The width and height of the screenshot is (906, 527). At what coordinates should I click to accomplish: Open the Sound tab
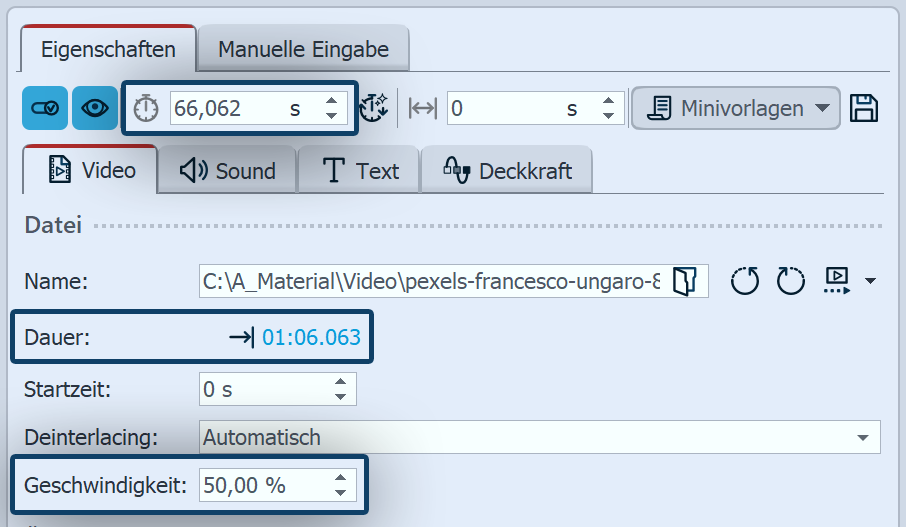[x=227, y=171]
